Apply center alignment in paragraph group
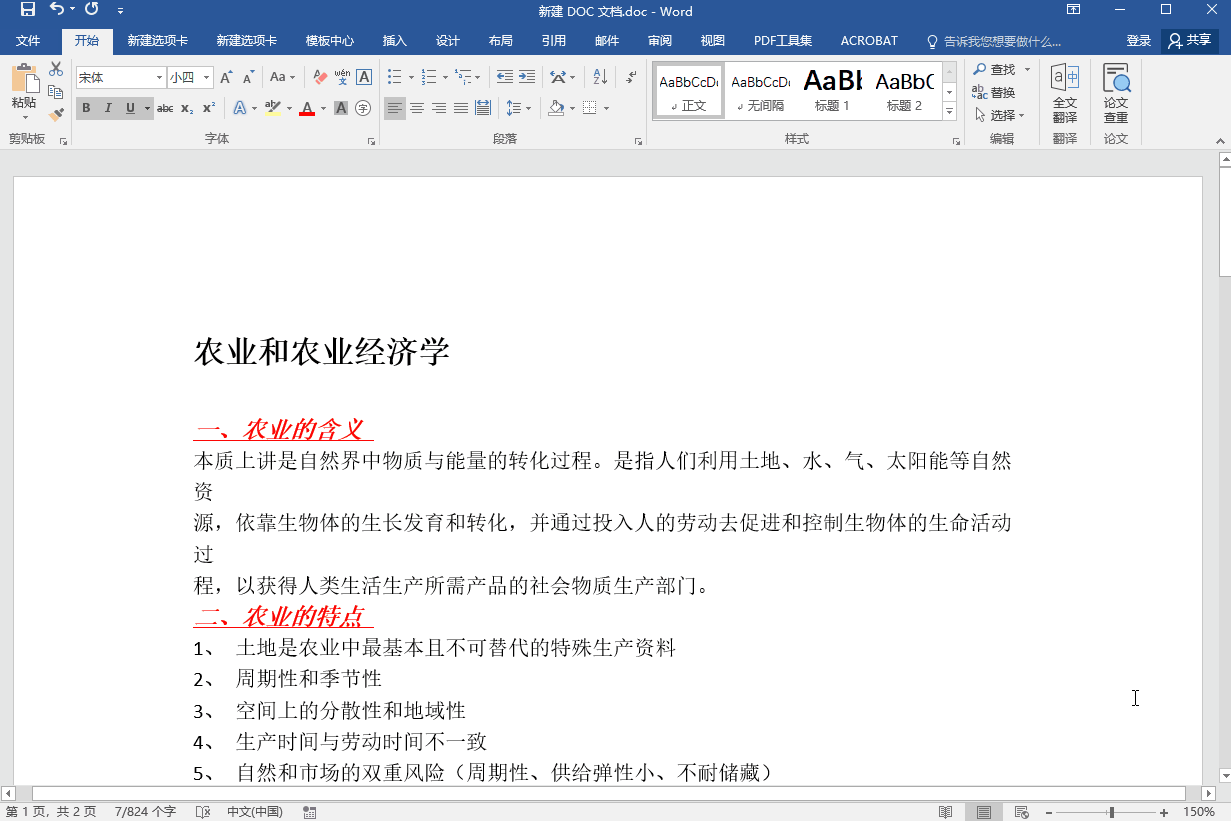1231x821 pixels. 417,108
